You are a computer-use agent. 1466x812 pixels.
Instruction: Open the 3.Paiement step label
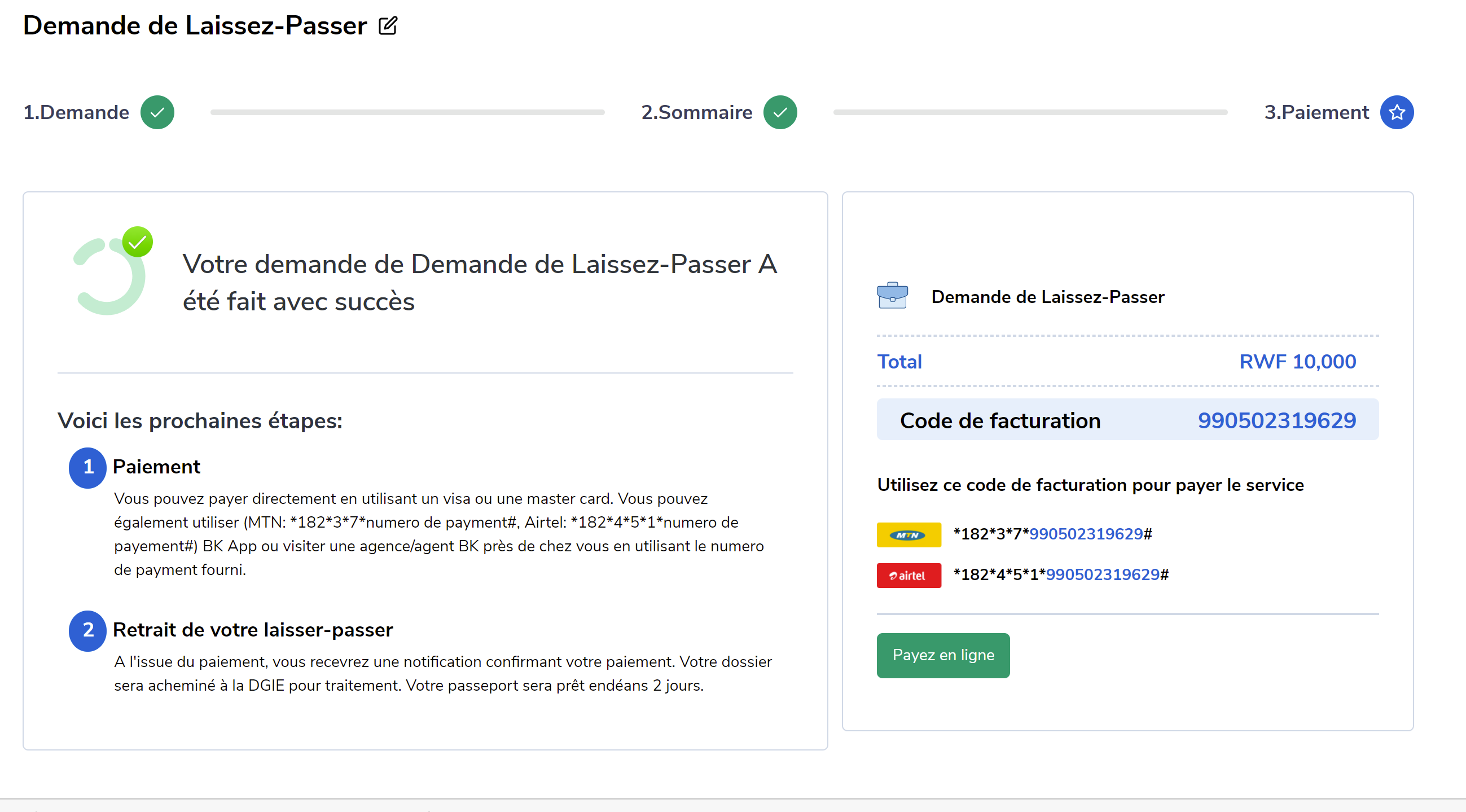tap(1316, 112)
